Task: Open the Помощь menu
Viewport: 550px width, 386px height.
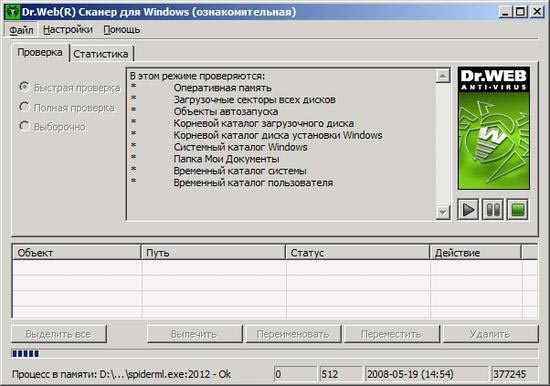Action: tap(122, 30)
